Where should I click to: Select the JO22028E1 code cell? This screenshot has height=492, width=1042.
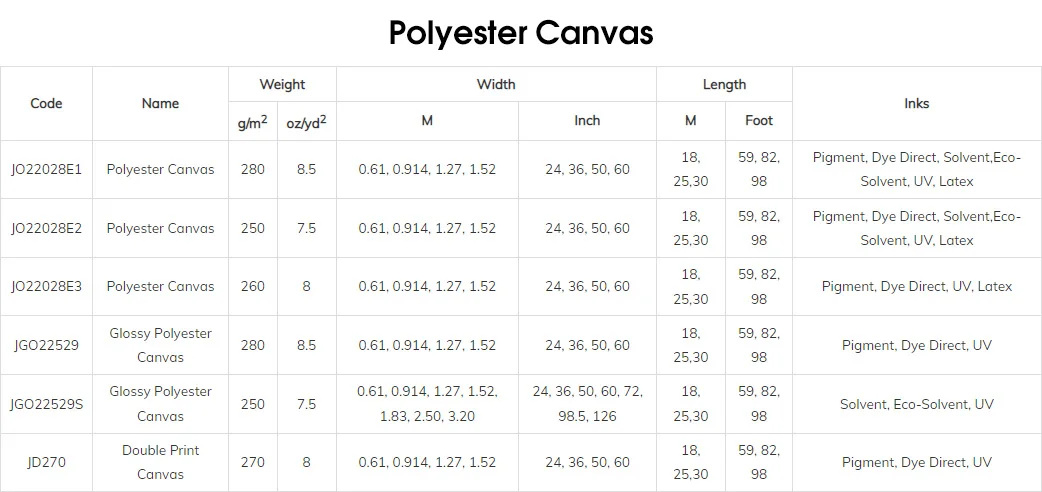pos(46,170)
